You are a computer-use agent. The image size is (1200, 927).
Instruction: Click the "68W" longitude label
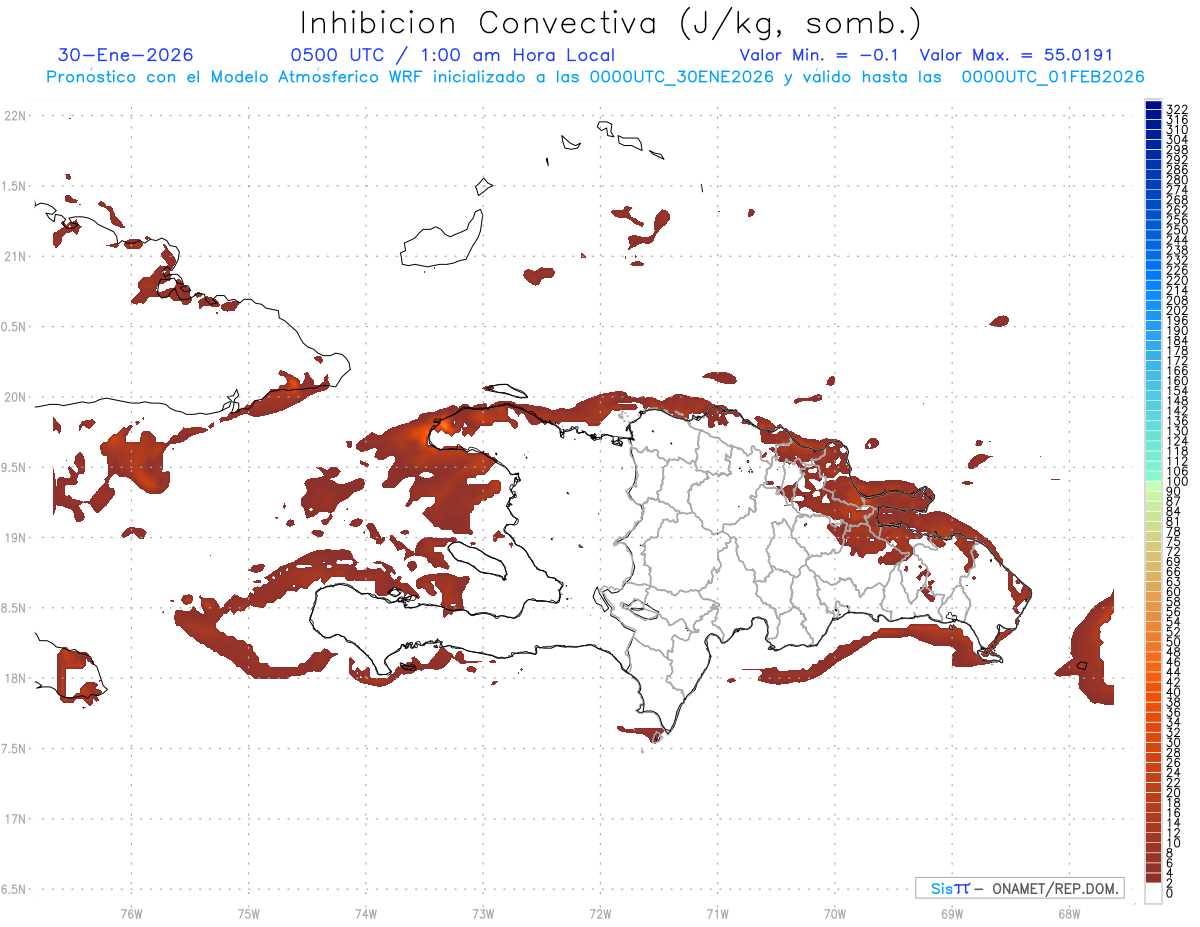tap(1069, 913)
